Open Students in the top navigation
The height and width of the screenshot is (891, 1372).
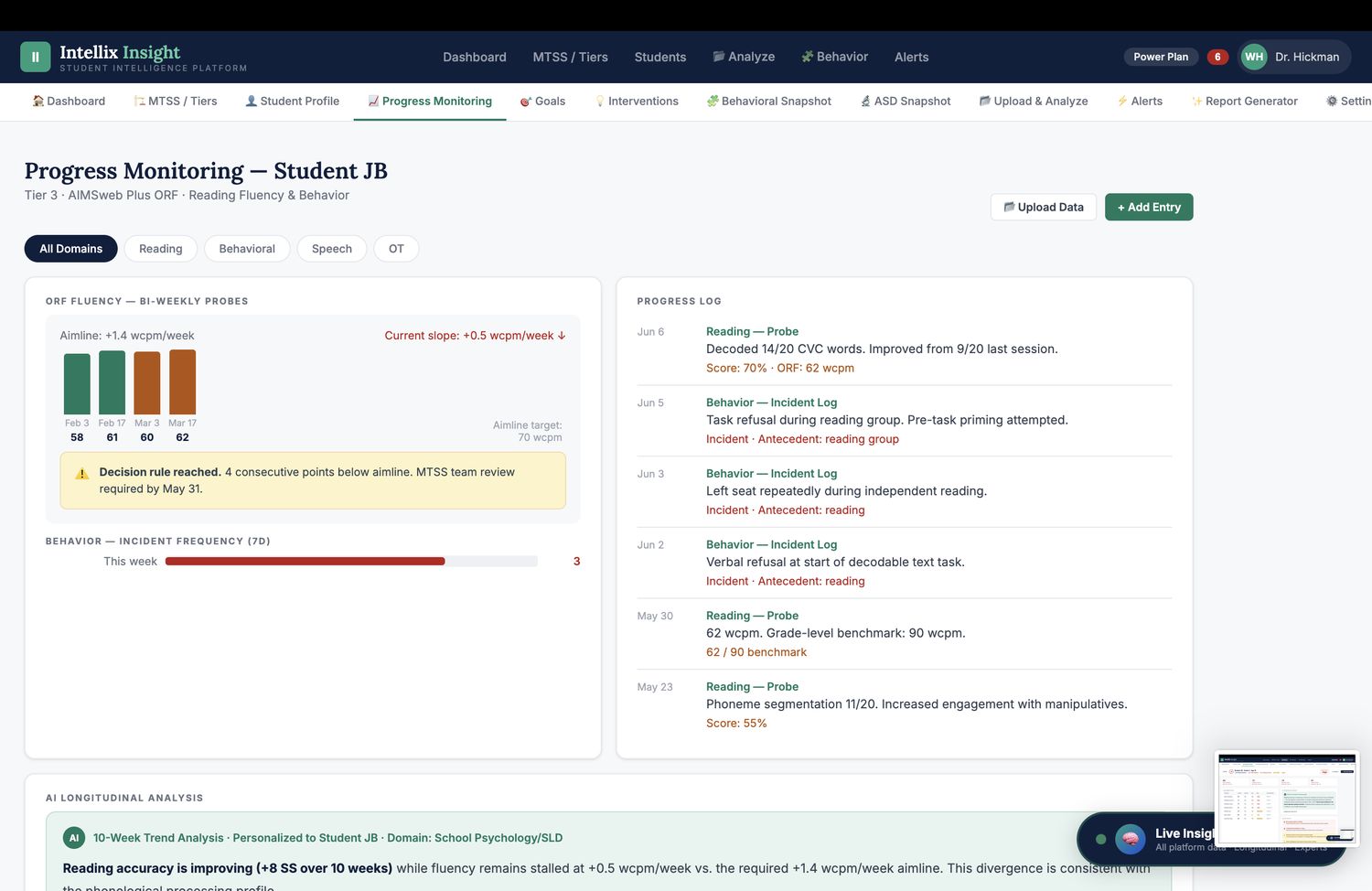(660, 57)
